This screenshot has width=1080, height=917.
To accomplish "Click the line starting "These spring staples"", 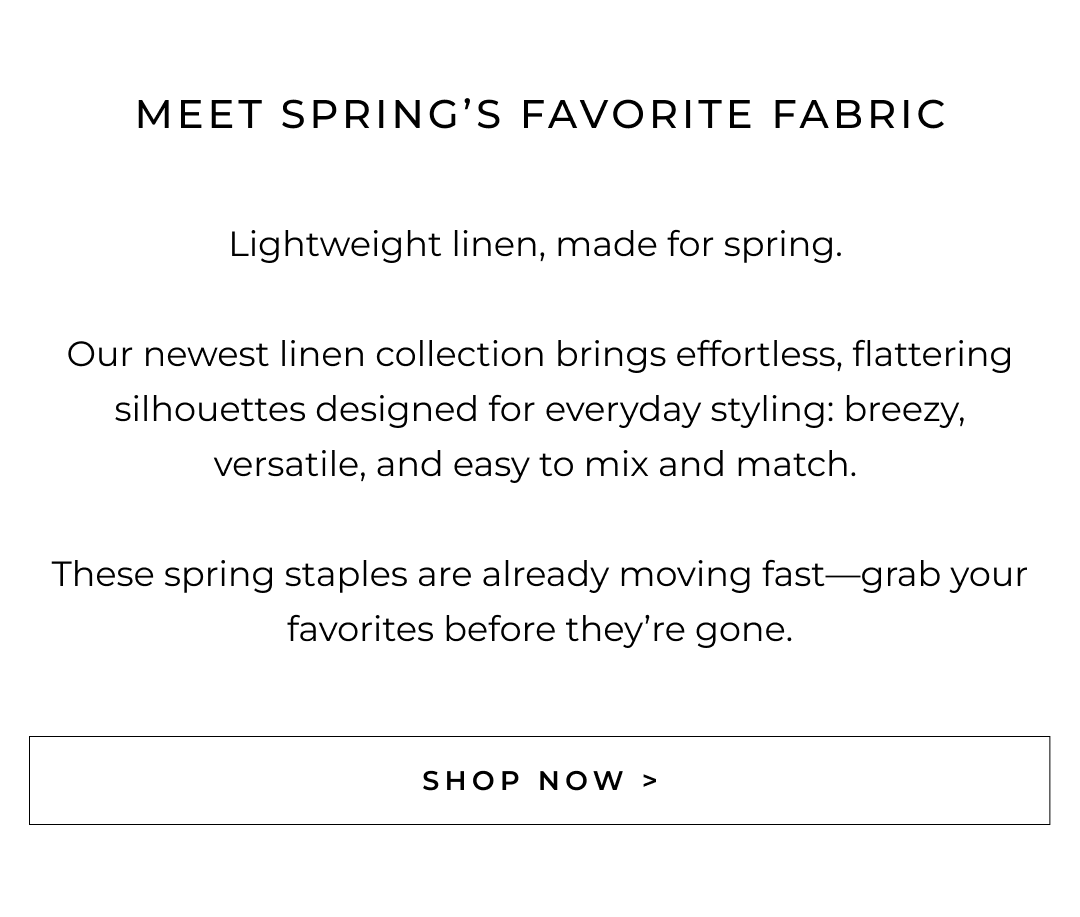I will pos(539,574).
